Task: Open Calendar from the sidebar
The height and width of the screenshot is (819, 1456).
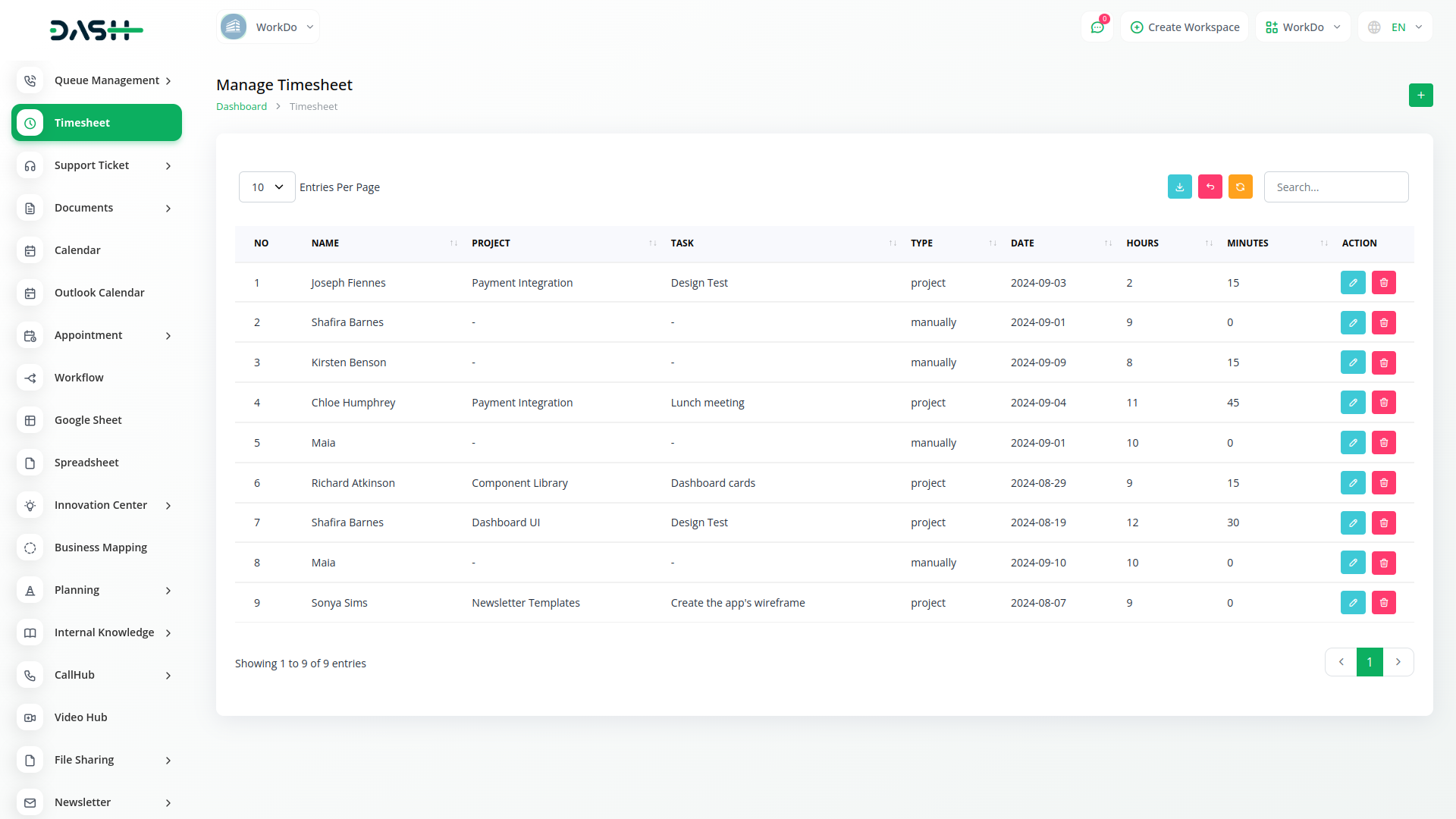Action: pyautogui.click(x=77, y=250)
